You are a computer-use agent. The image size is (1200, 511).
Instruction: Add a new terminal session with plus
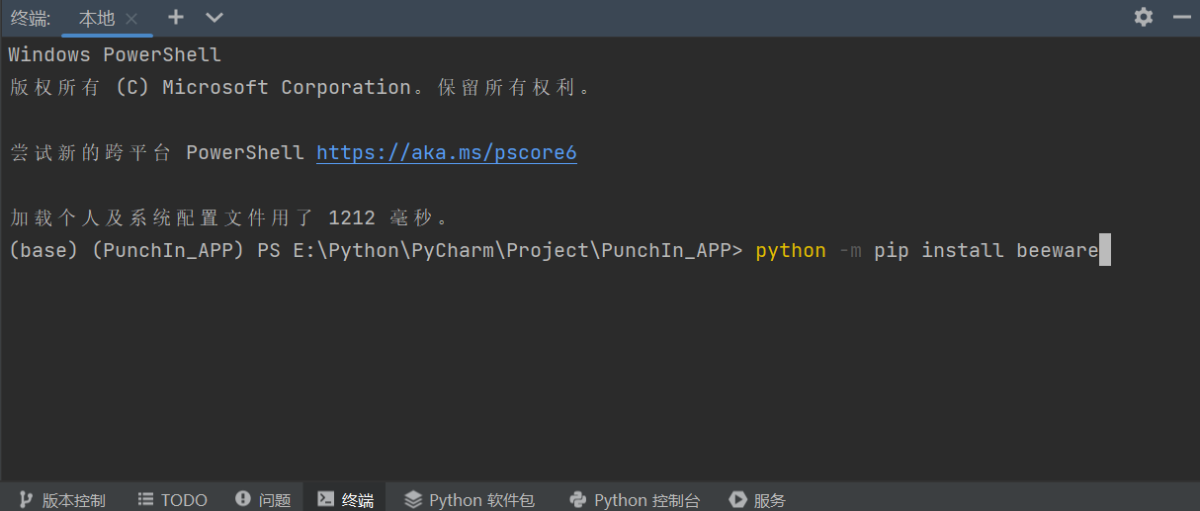click(x=176, y=17)
